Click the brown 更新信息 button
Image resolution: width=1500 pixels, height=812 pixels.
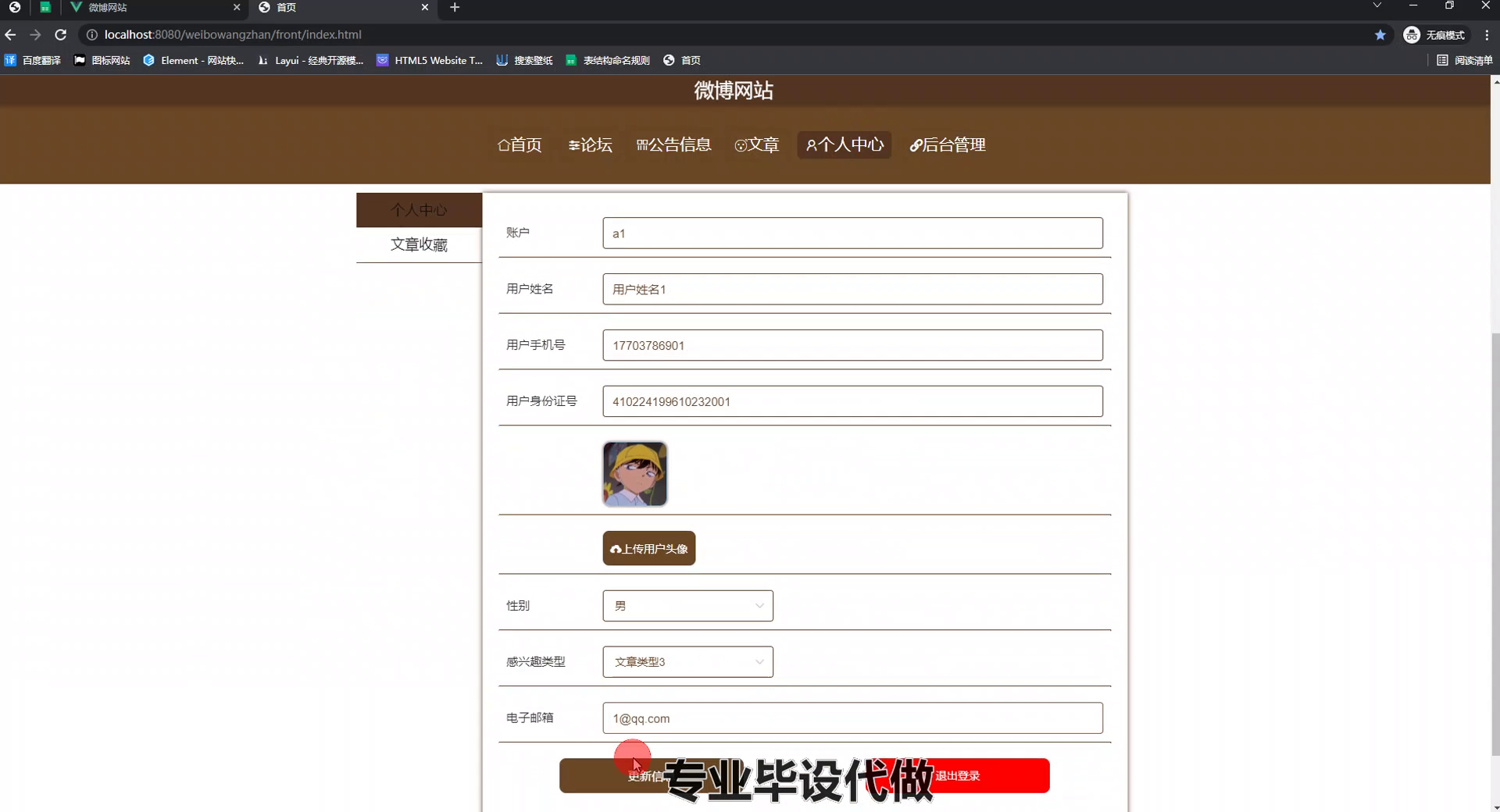click(647, 776)
